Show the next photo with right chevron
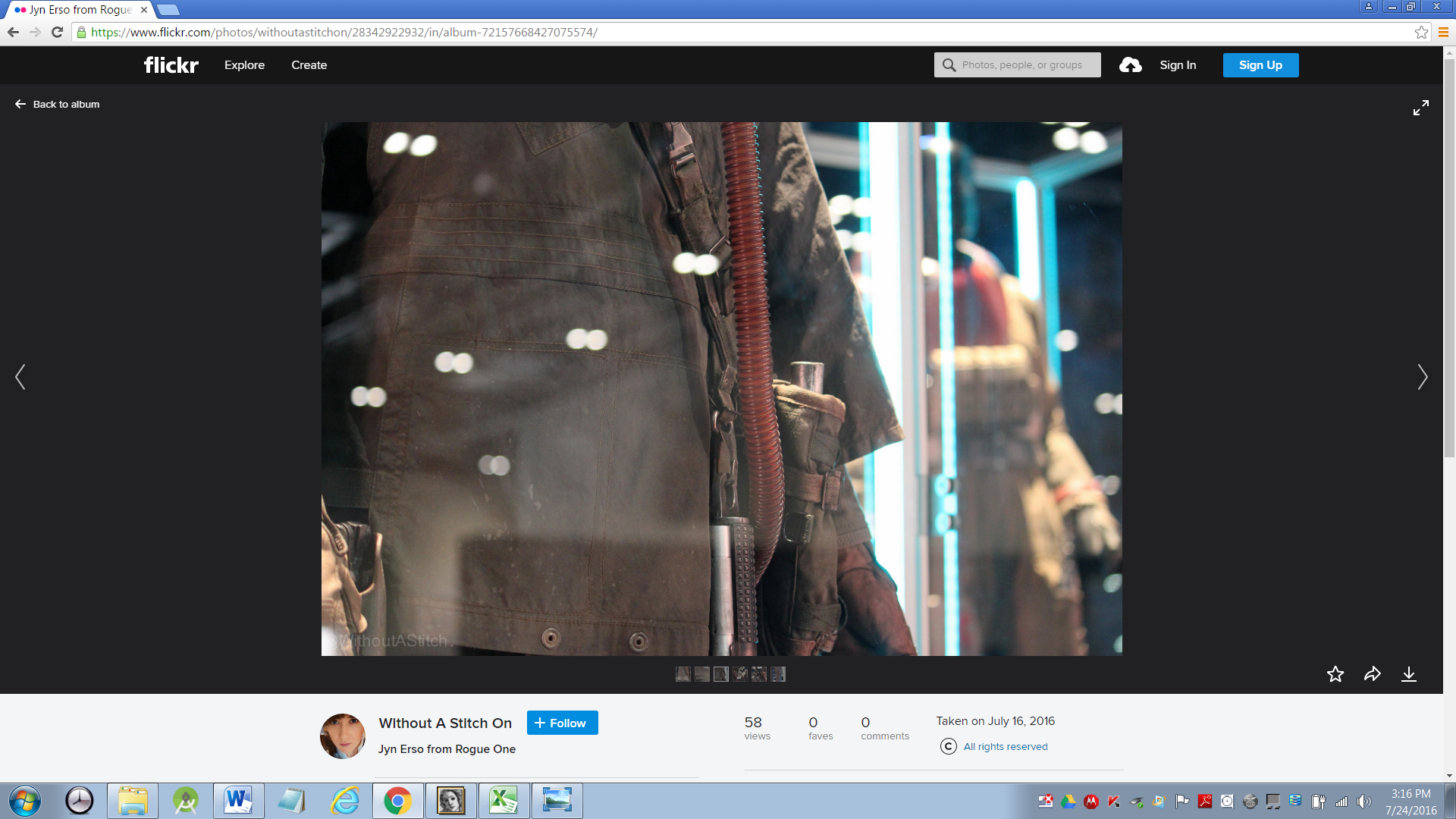Image resolution: width=1456 pixels, height=819 pixels. (x=1423, y=377)
